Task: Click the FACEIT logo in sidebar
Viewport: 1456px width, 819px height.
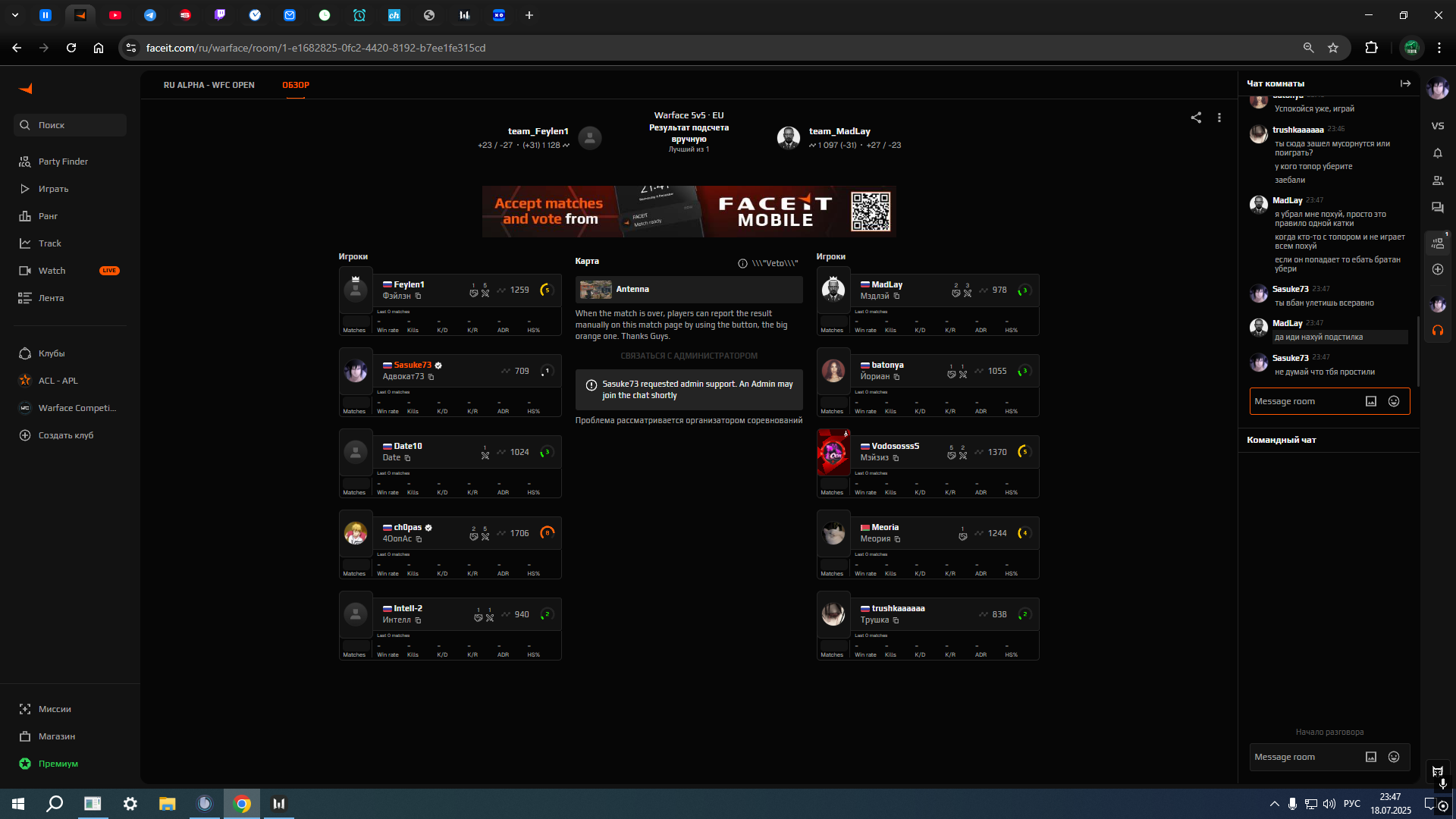Action: [25, 89]
